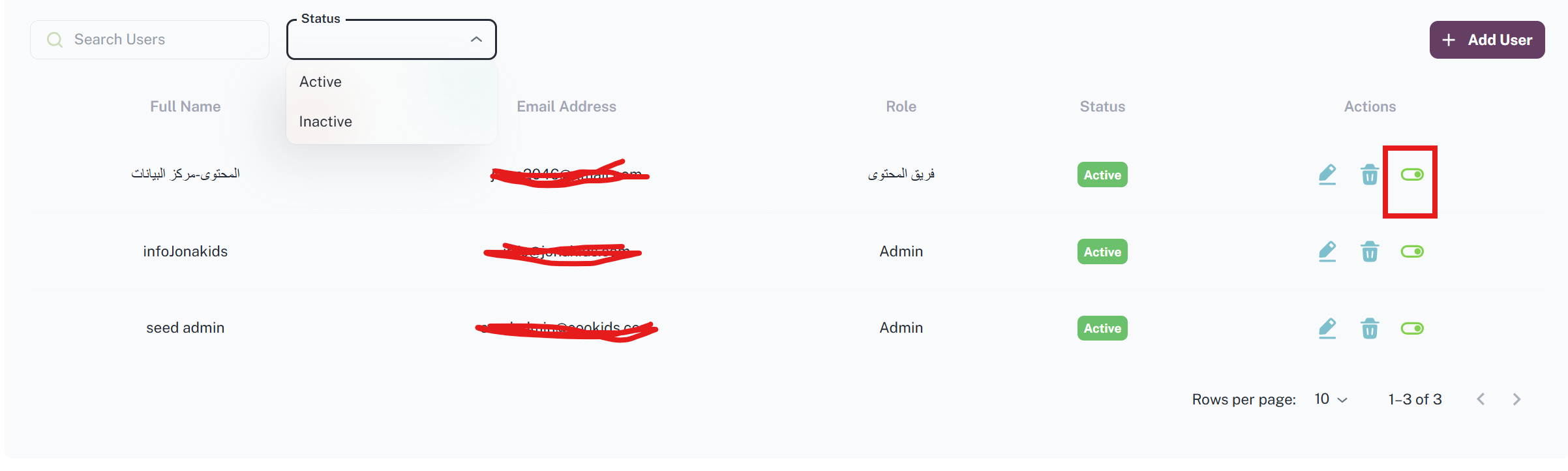Collapse the Status filter dropdown
Image resolution: width=1568 pixels, height=471 pixels.
point(476,39)
